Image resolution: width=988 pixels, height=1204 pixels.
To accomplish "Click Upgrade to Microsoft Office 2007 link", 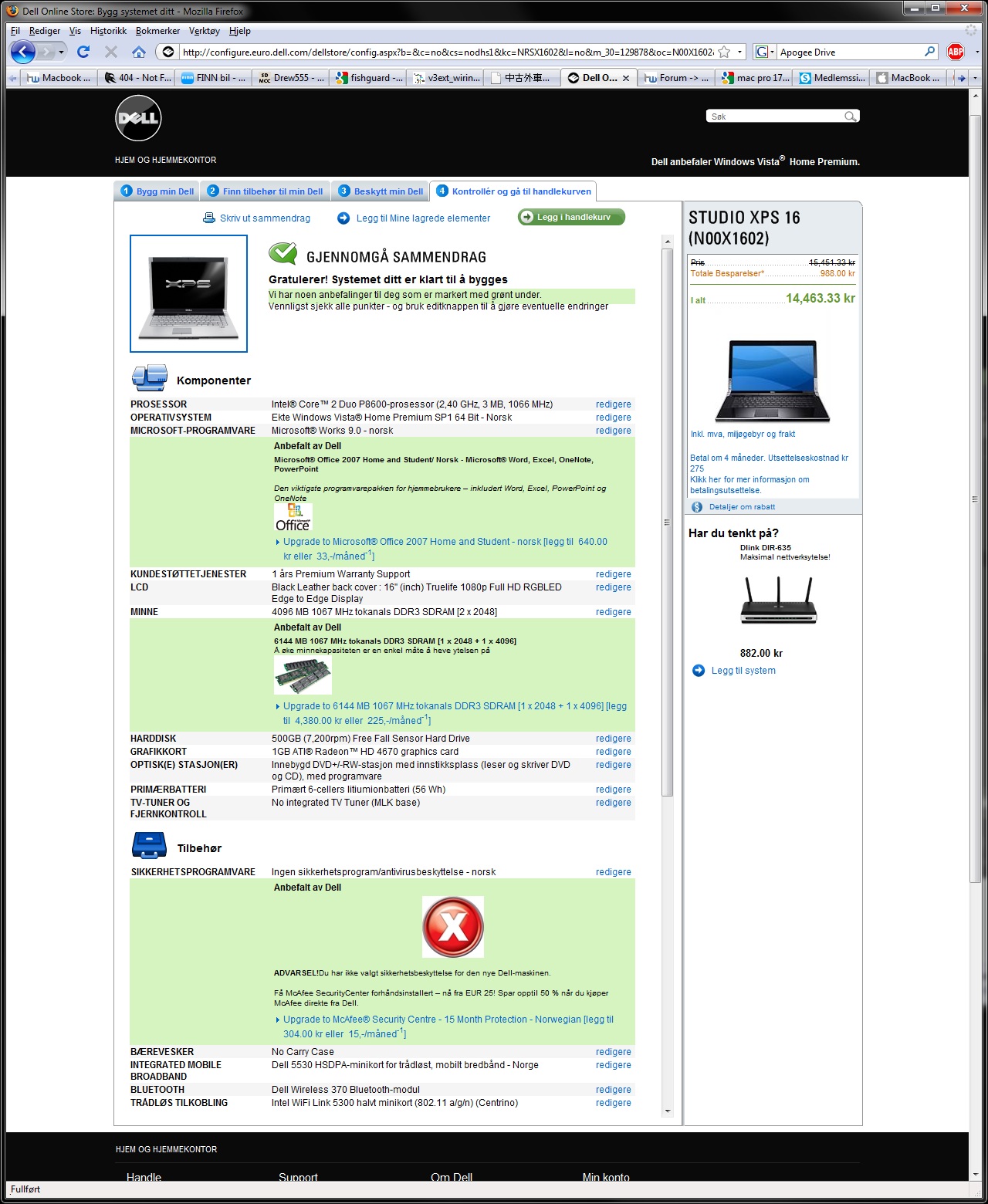I will click(x=445, y=549).
